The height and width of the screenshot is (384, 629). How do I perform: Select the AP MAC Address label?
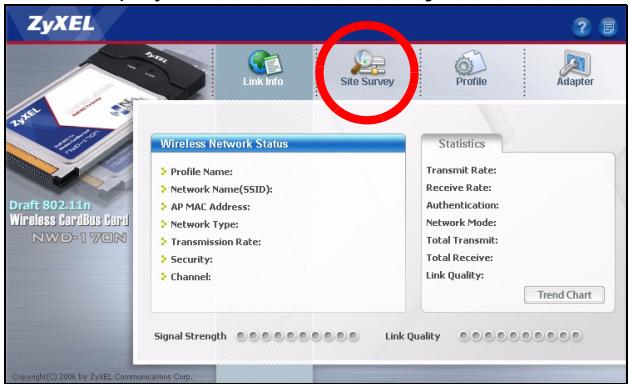pyautogui.click(x=210, y=207)
